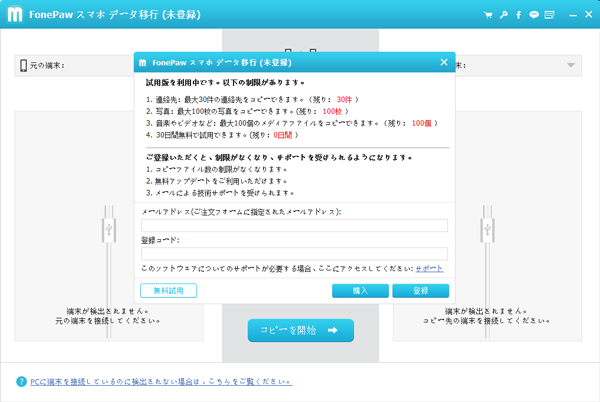
Task: Click the email address input field
Action: 294,225
